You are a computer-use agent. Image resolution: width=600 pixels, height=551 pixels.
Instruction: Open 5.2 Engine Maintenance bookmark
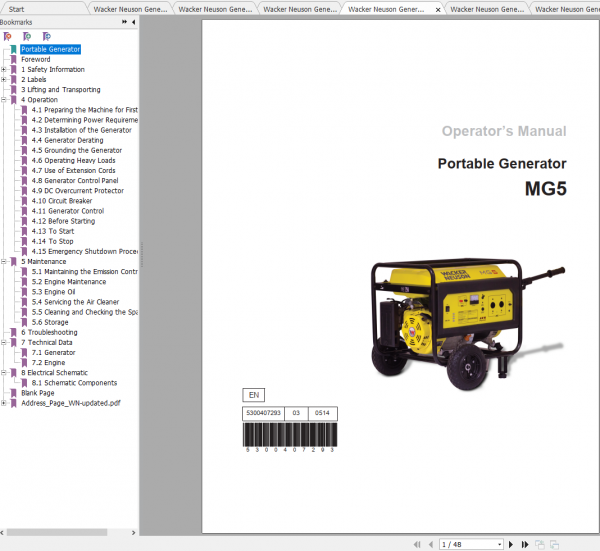[69, 282]
